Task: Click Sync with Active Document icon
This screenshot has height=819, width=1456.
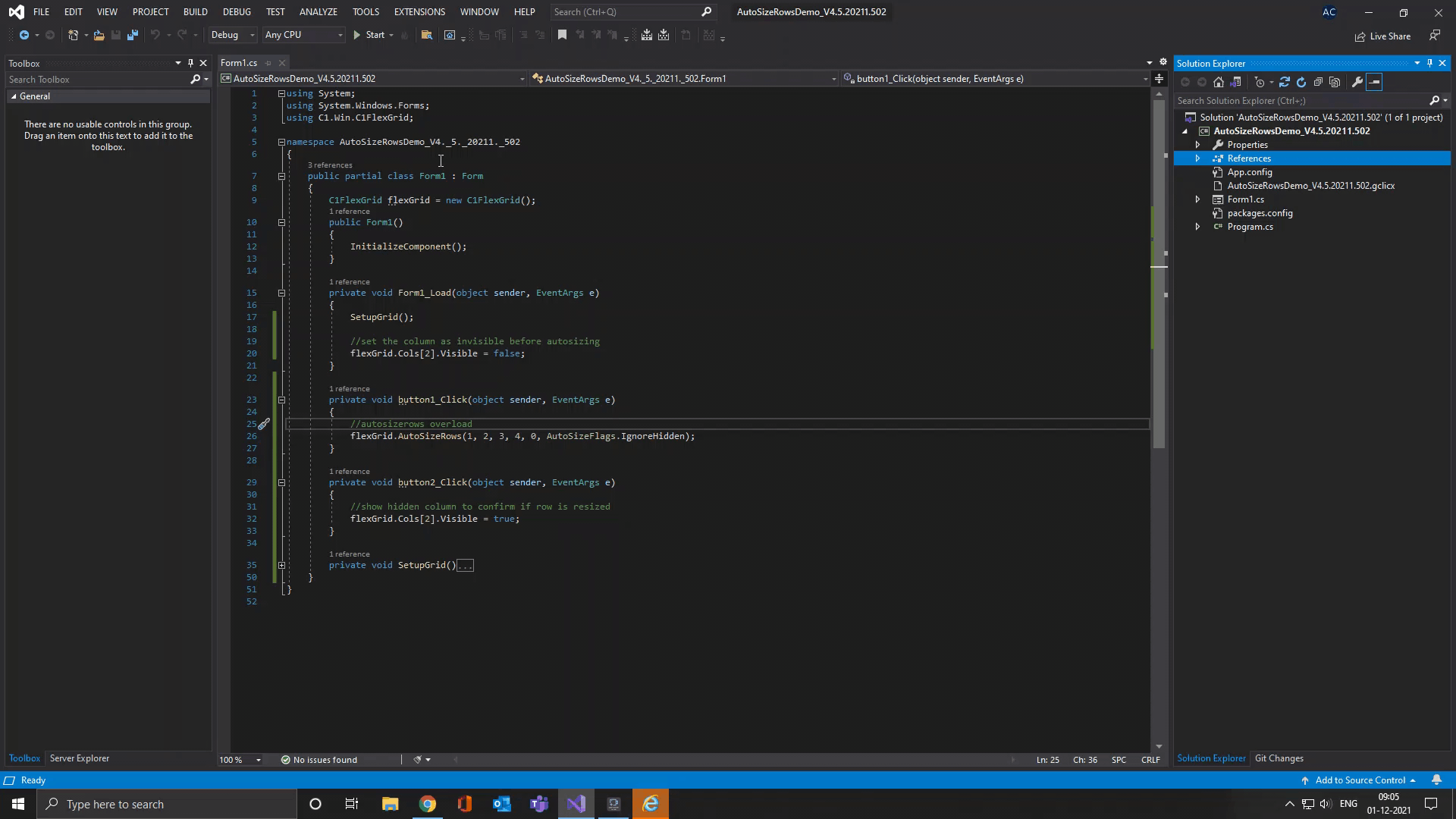Action: pyautogui.click(x=1285, y=82)
